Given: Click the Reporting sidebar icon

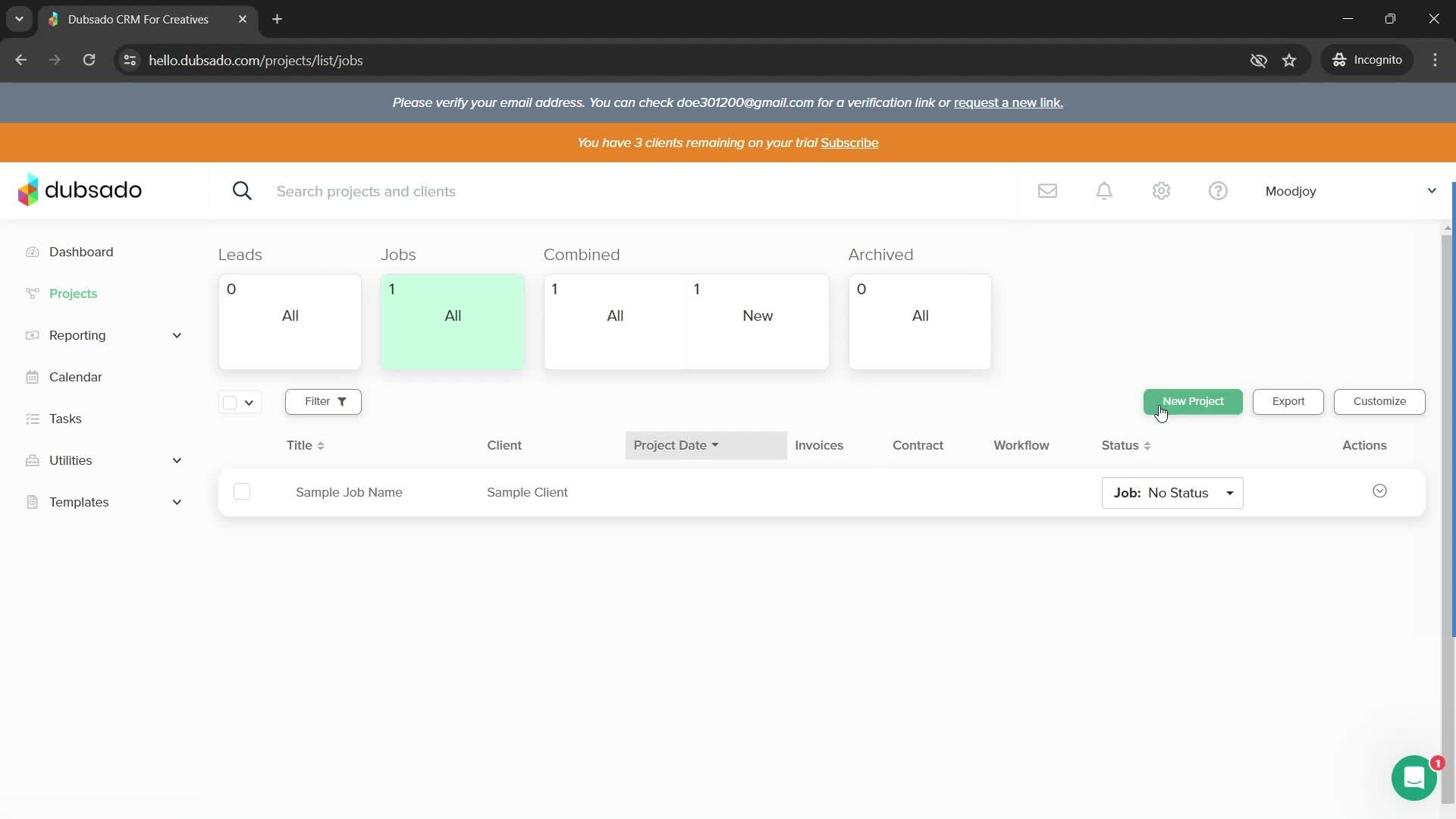Looking at the screenshot, I should click(32, 335).
